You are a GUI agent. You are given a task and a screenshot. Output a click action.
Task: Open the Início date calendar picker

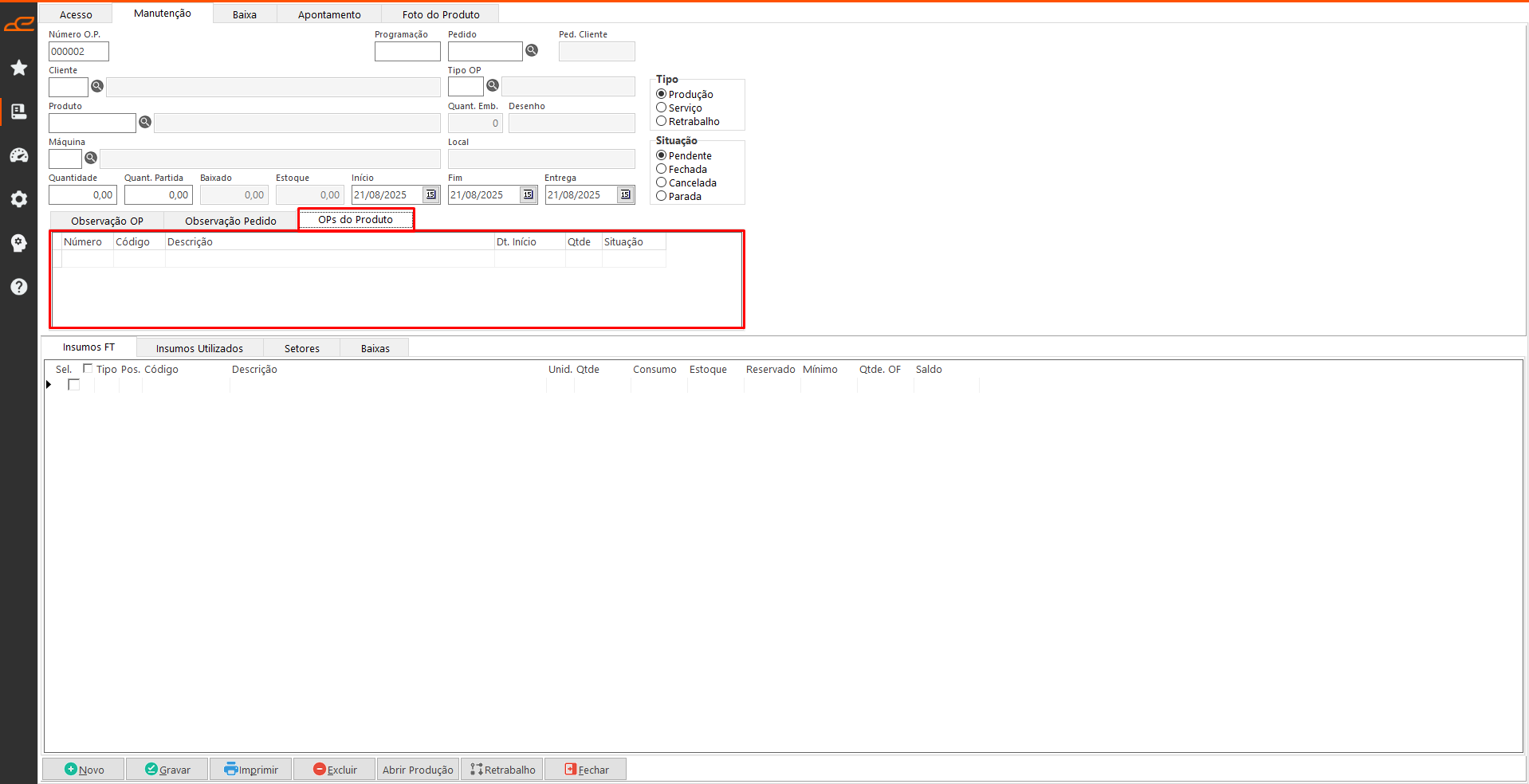[x=430, y=194]
